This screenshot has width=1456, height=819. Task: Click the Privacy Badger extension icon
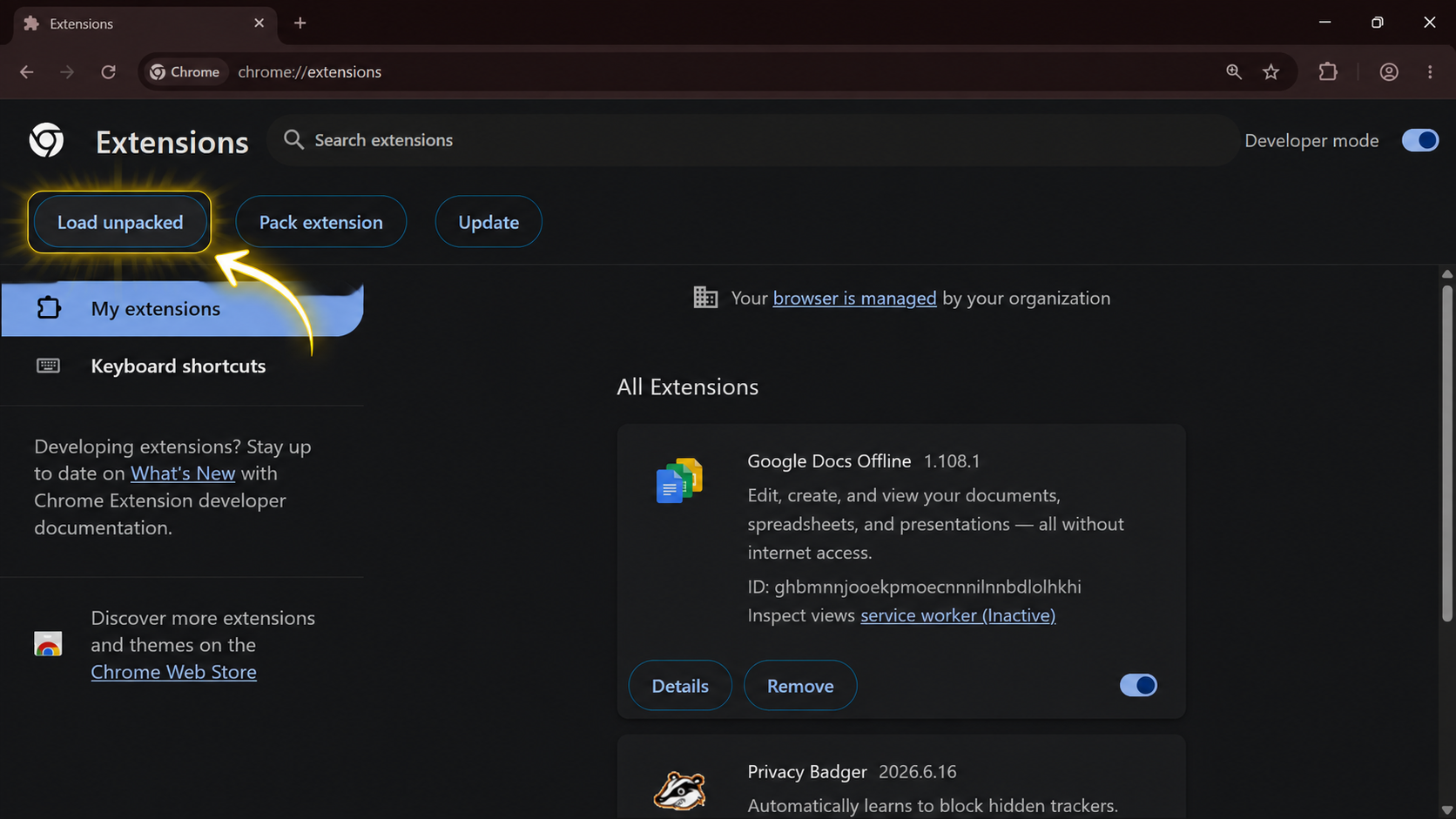tap(679, 790)
